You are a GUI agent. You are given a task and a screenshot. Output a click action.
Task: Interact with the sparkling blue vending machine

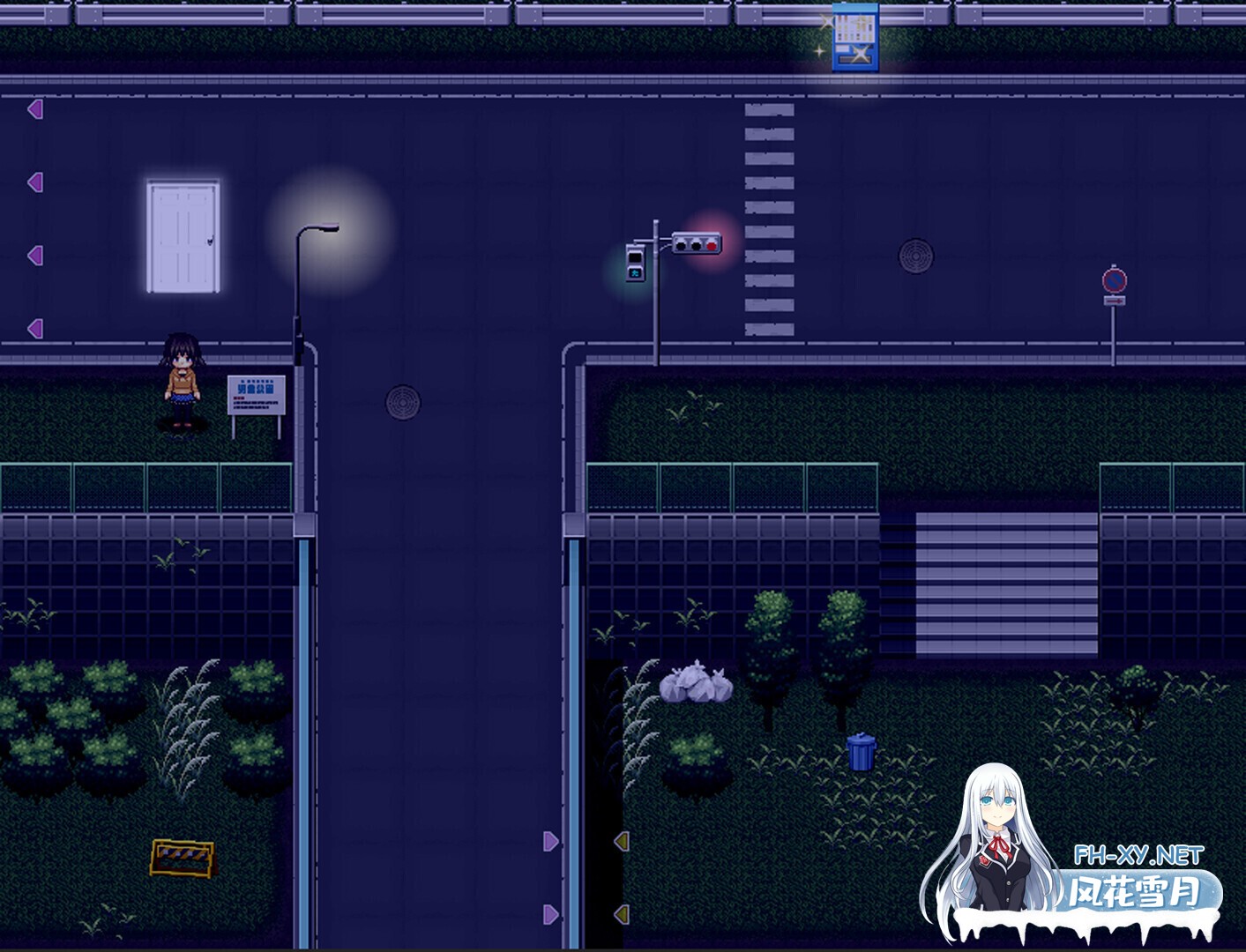(x=854, y=37)
